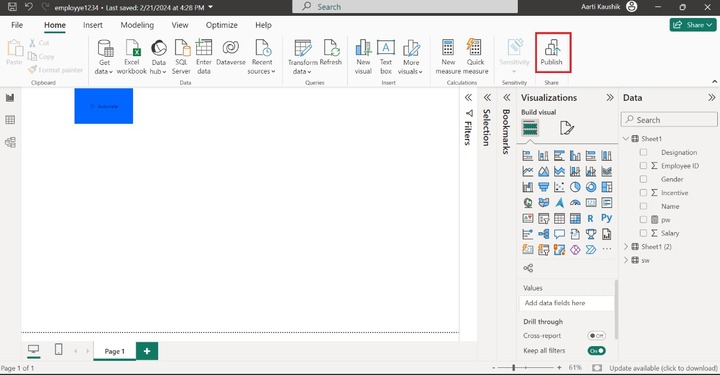Select the Stacked bar chart visualization
Viewport: 720px width, 375px height.
(528, 156)
